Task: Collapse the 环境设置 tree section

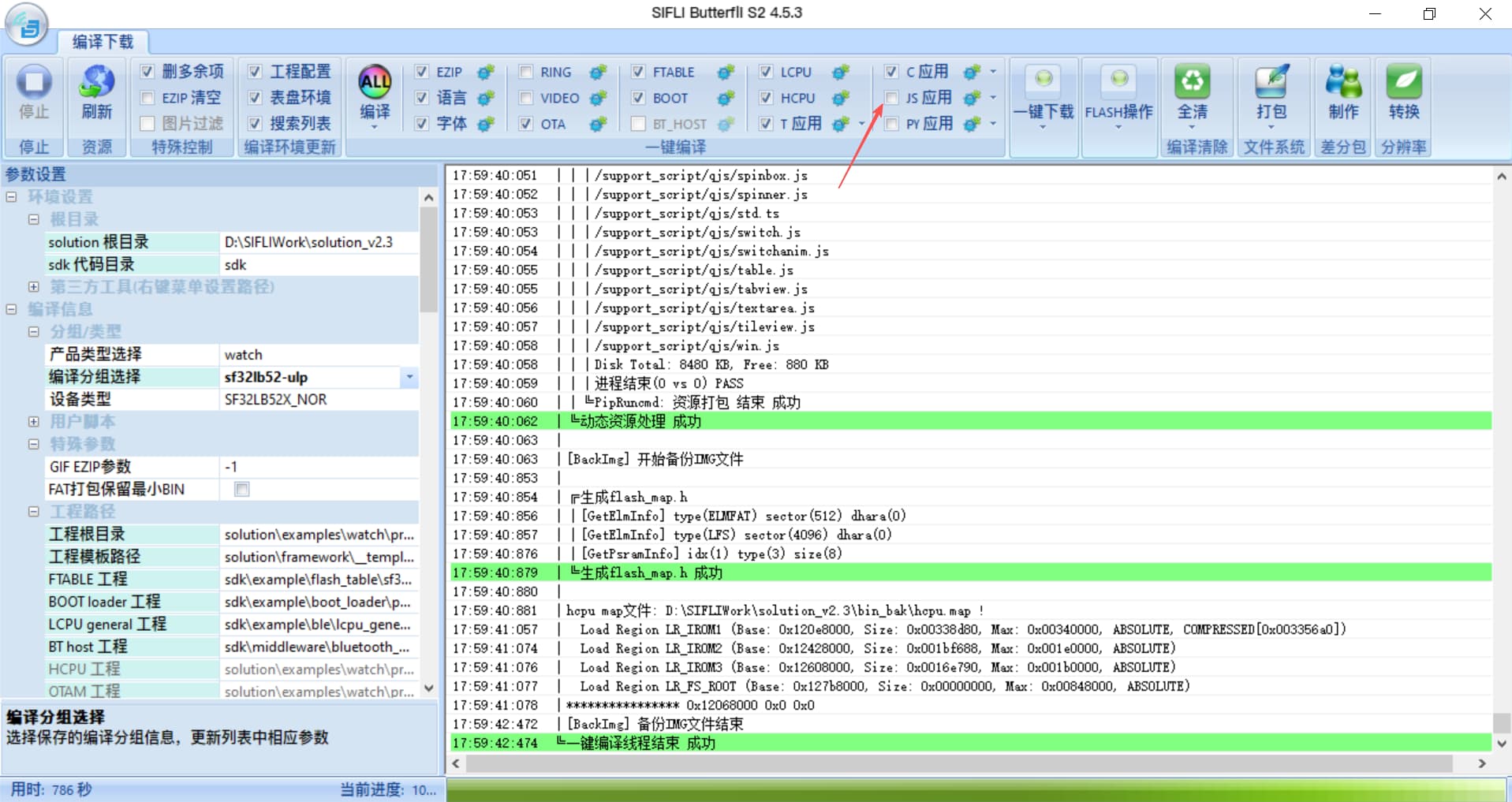Action: coord(11,197)
